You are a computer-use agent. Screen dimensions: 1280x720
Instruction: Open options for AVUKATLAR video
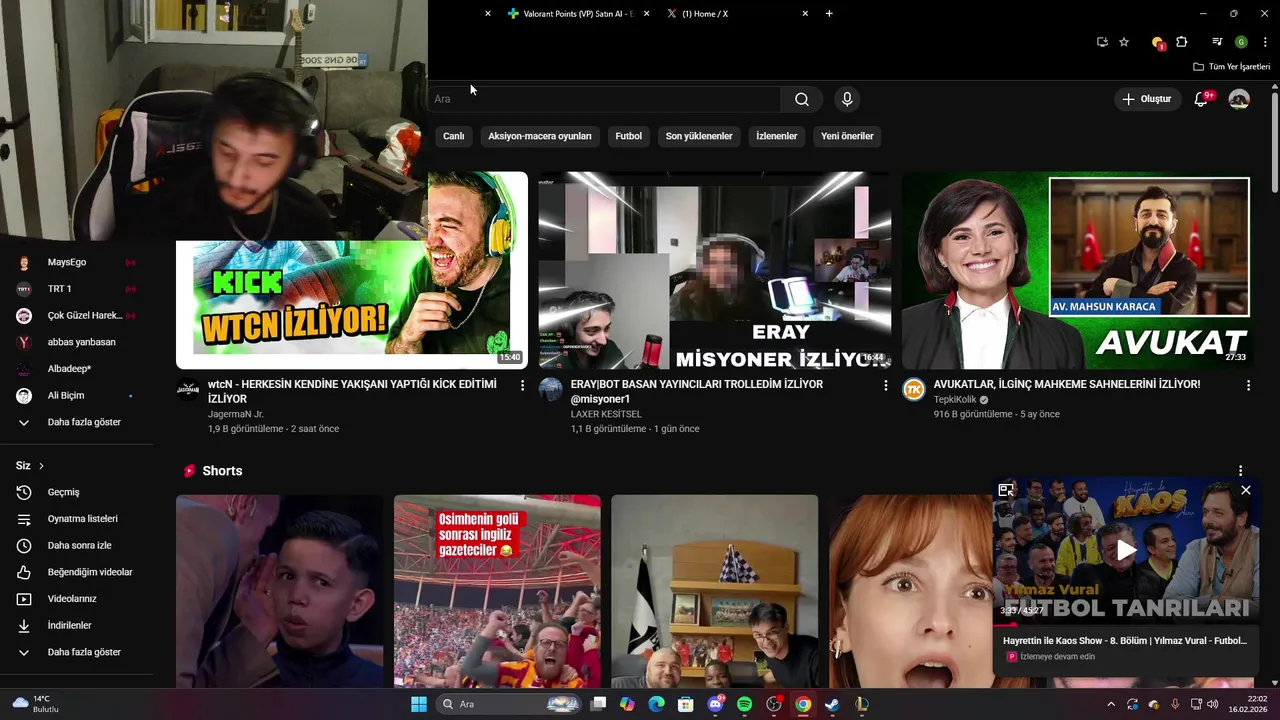click(x=1248, y=385)
